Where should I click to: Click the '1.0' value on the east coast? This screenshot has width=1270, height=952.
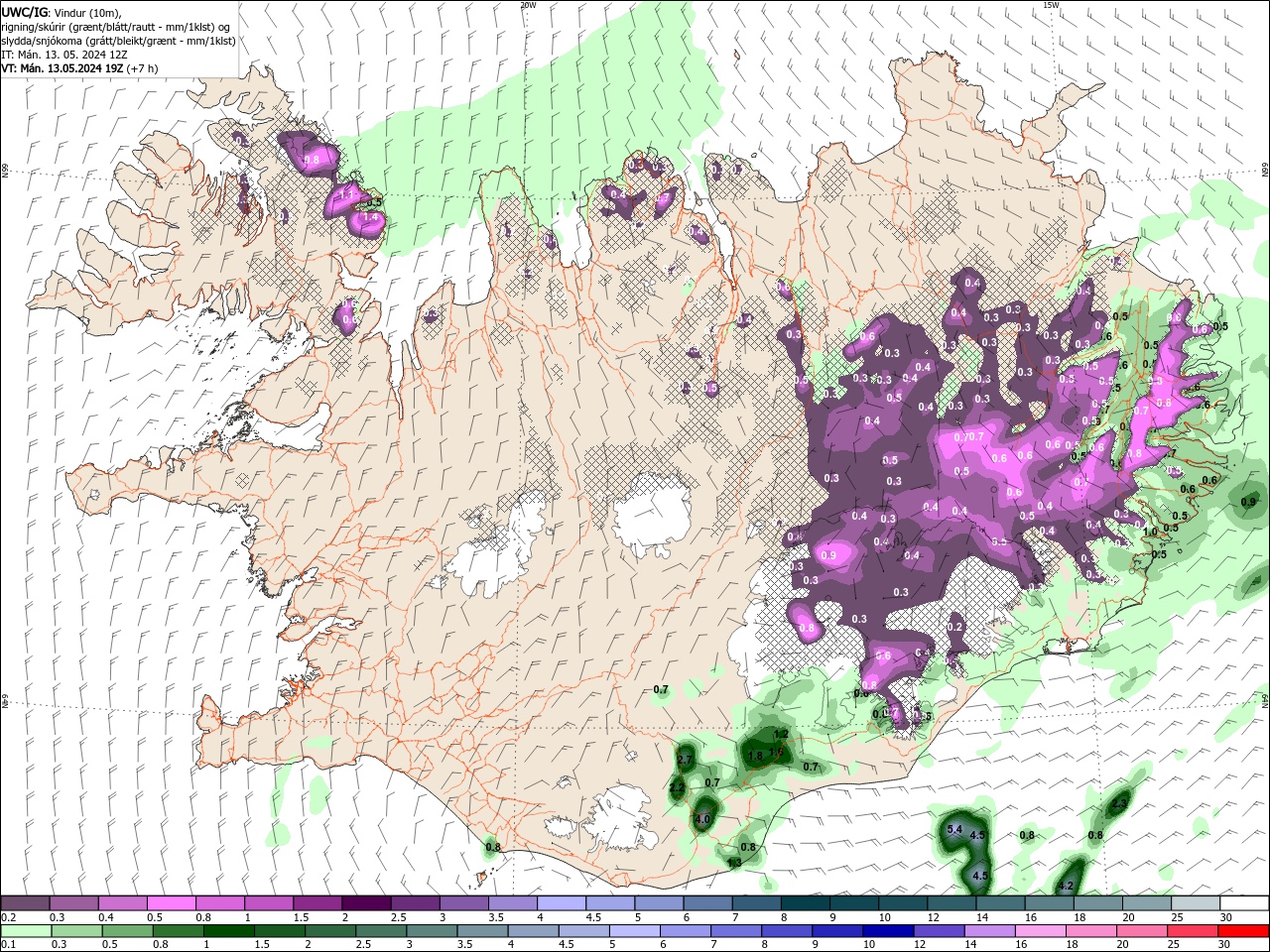[x=1150, y=532]
